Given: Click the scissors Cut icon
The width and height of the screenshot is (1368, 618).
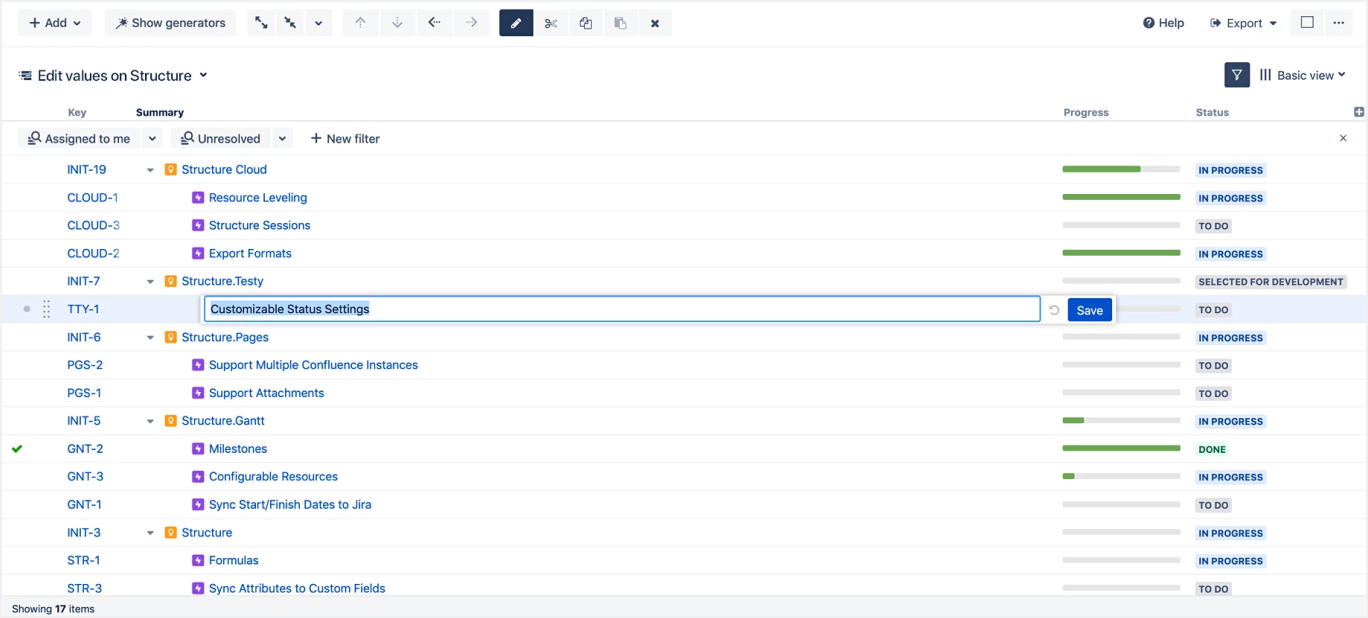Looking at the screenshot, I should [551, 23].
